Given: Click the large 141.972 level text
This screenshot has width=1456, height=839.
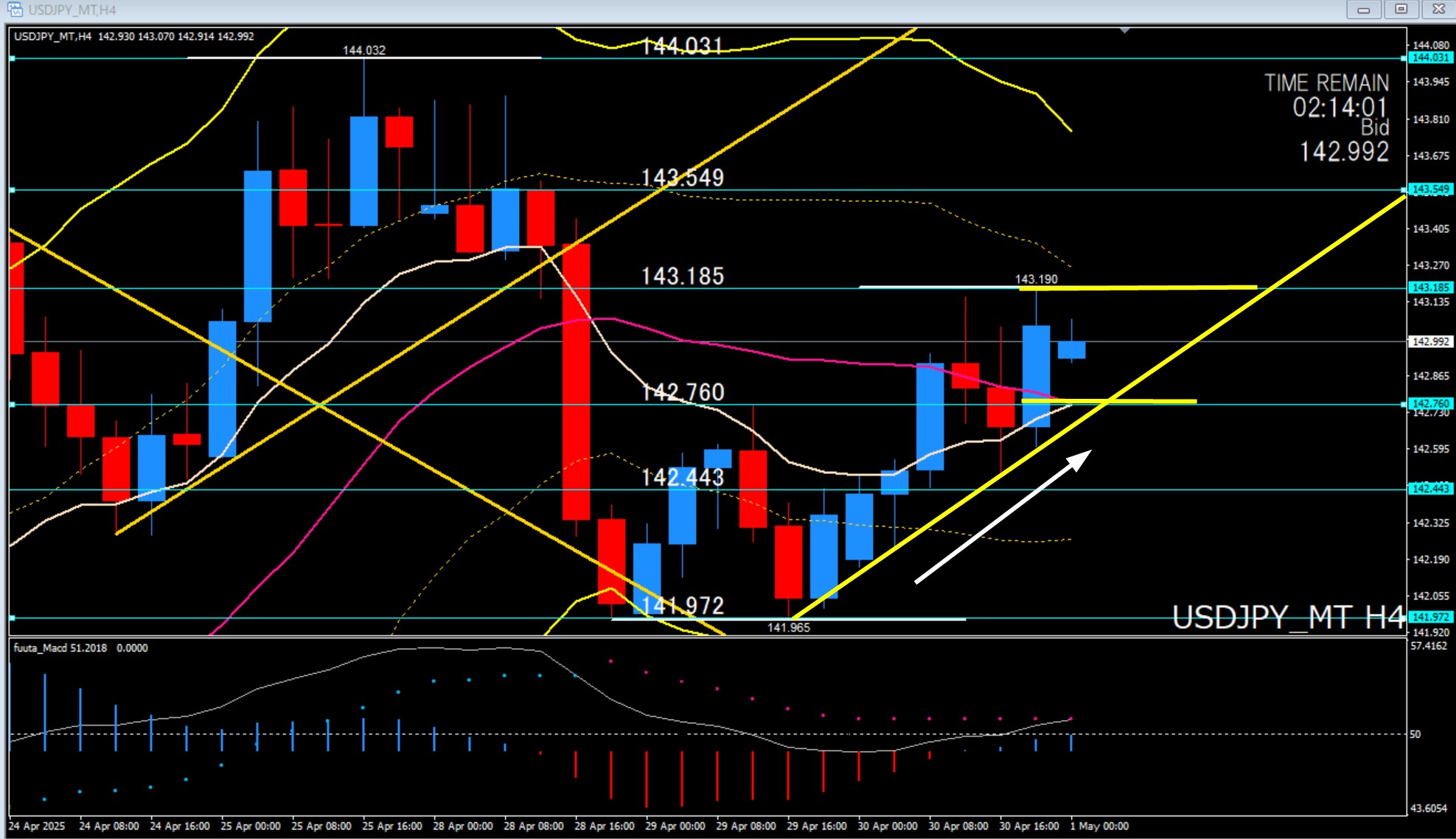Looking at the screenshot, I should 683,606.
